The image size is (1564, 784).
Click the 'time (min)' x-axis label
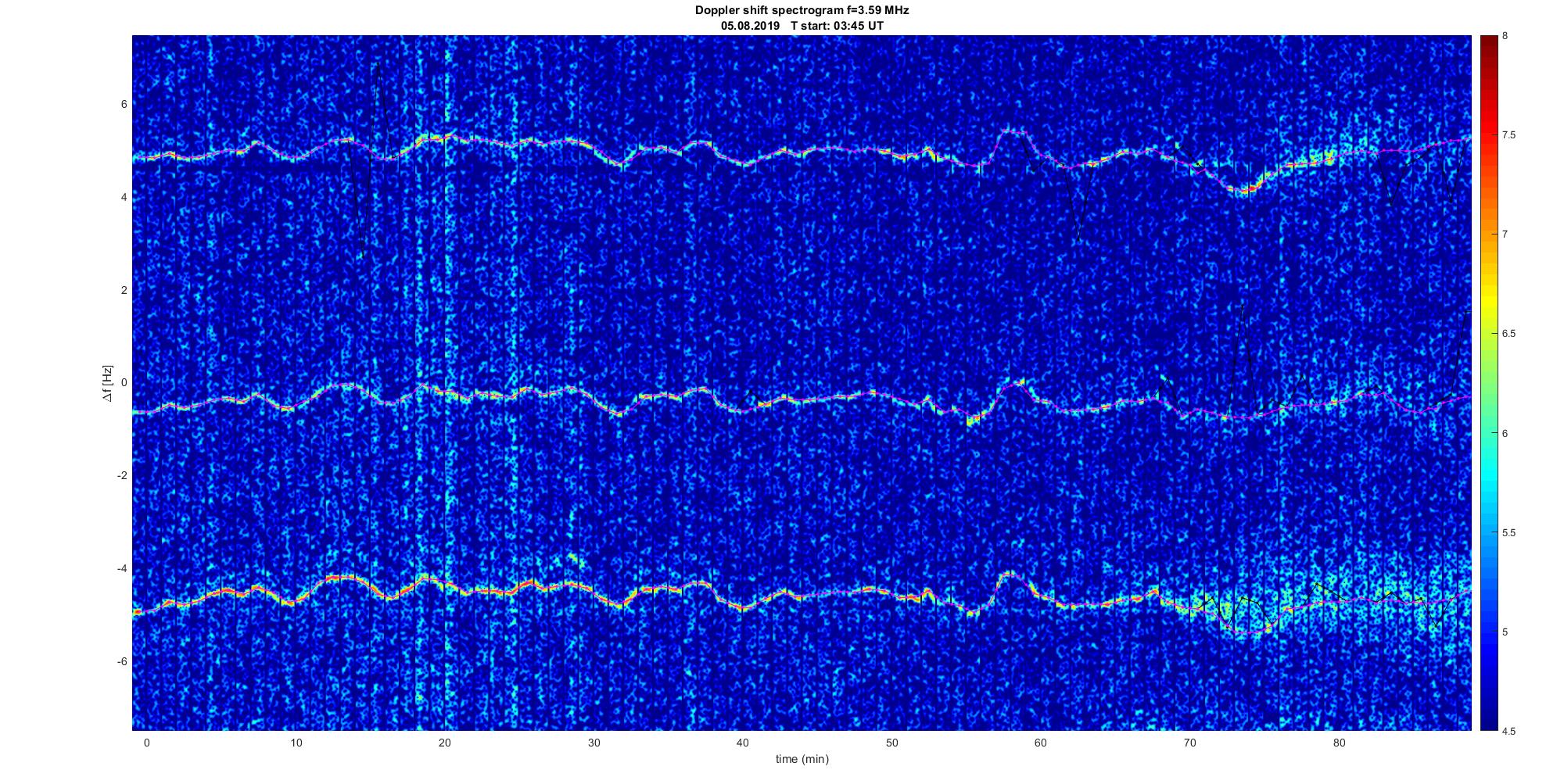(802, 759)
